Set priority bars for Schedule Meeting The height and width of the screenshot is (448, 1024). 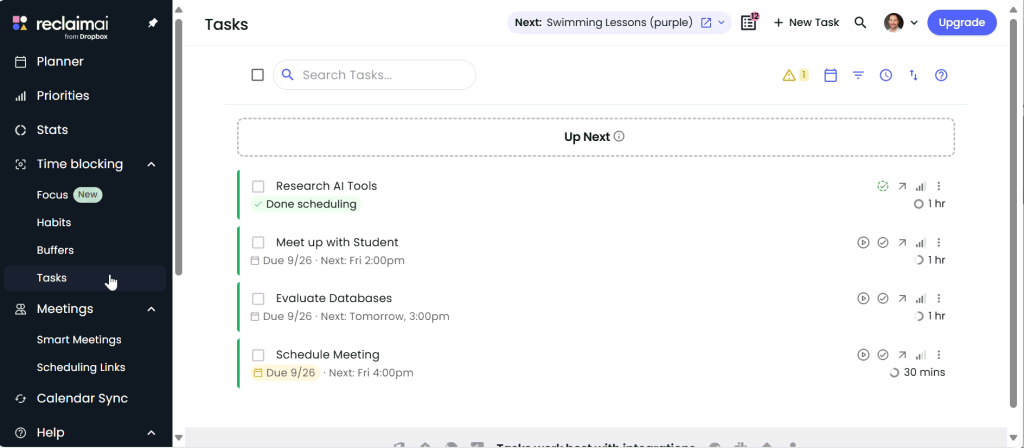click(x=921, y=355)
